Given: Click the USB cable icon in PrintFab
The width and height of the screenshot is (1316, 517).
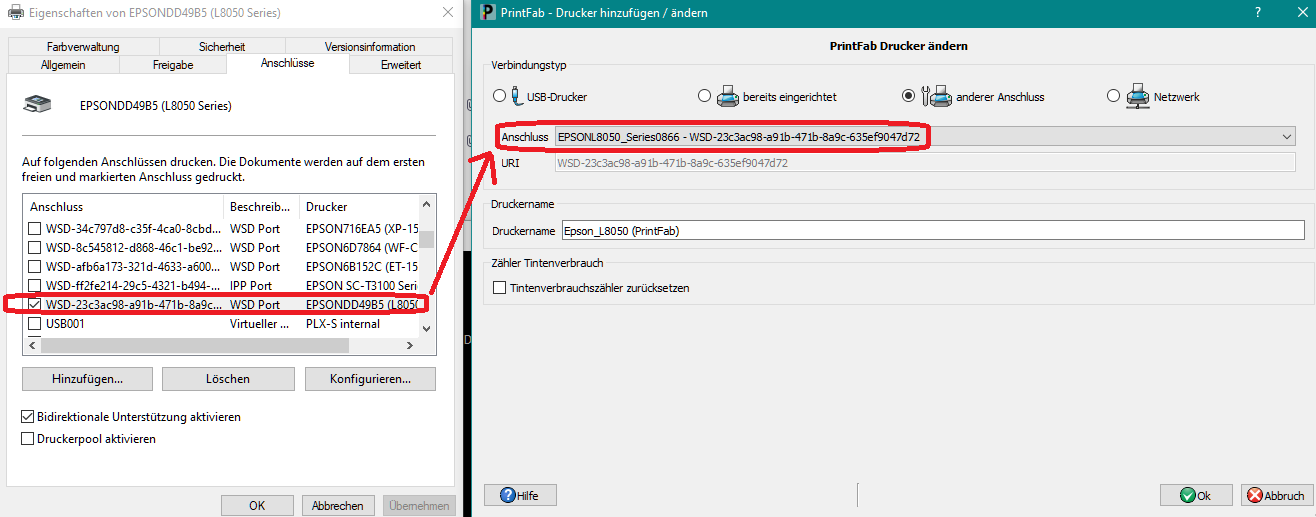Looking at the screenshot, I should (x=516, y=96).
